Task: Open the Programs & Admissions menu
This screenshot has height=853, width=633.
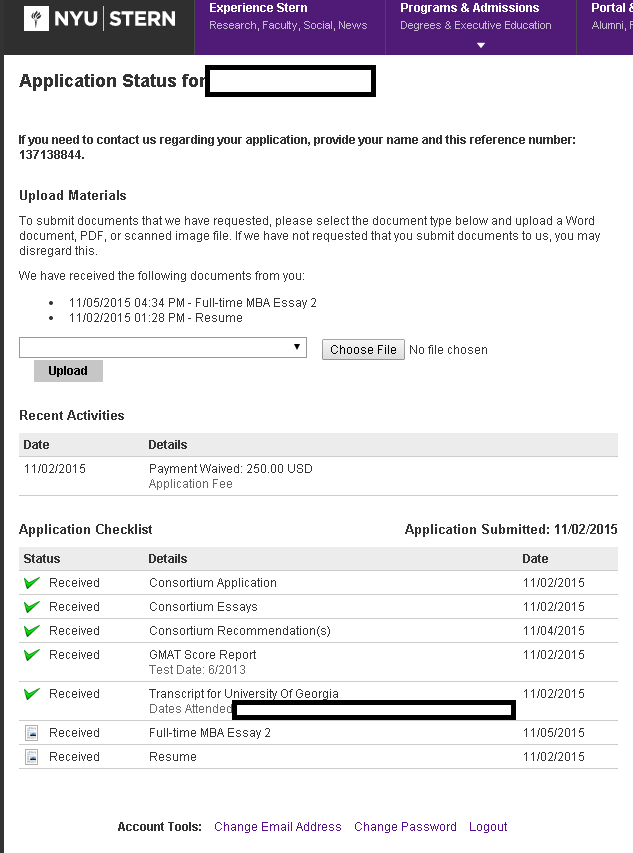Action: click(470, 8)
